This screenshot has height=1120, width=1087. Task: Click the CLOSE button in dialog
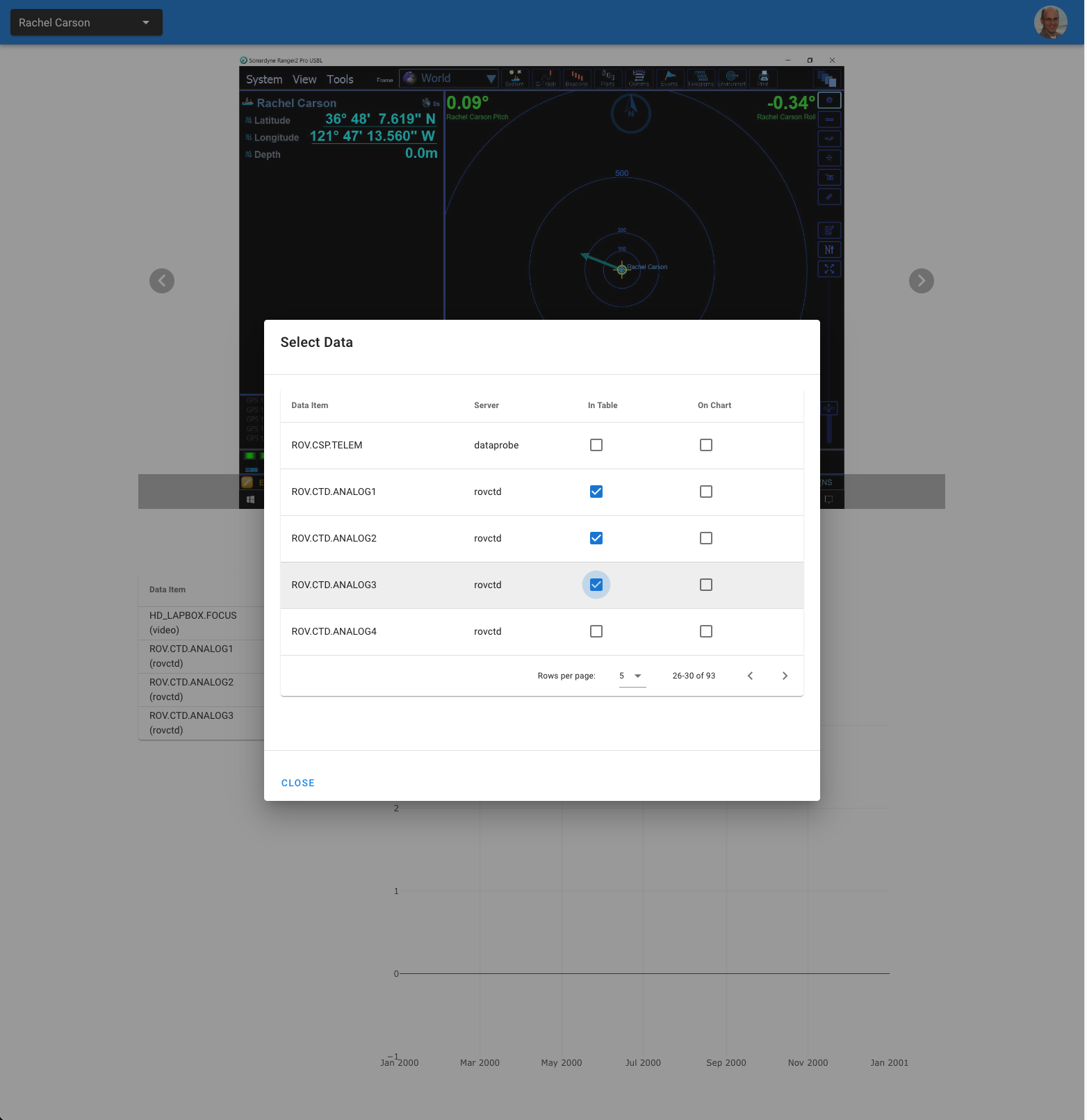click(x=298, y=783)
